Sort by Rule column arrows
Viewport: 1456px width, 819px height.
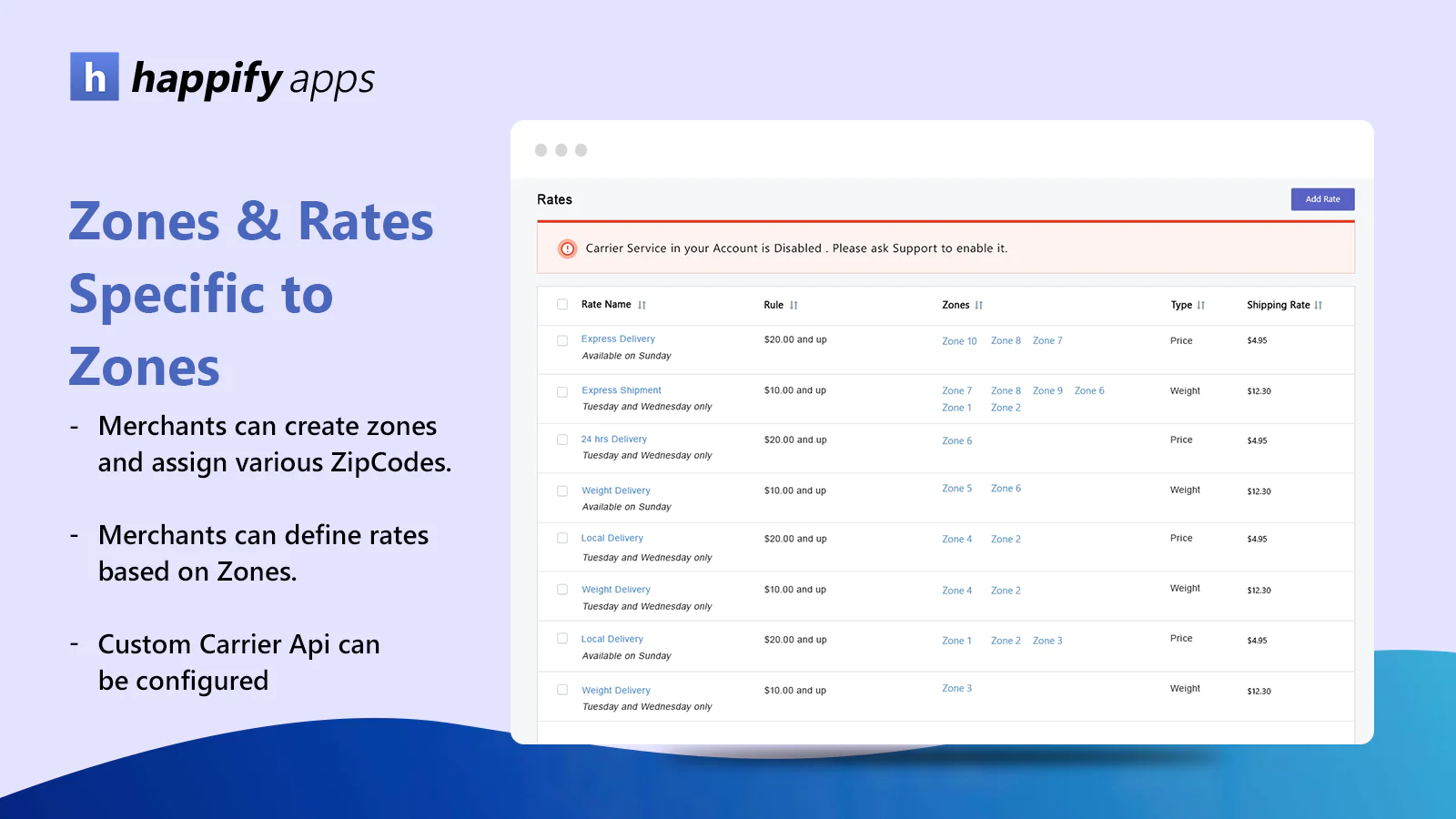[794, 306]
